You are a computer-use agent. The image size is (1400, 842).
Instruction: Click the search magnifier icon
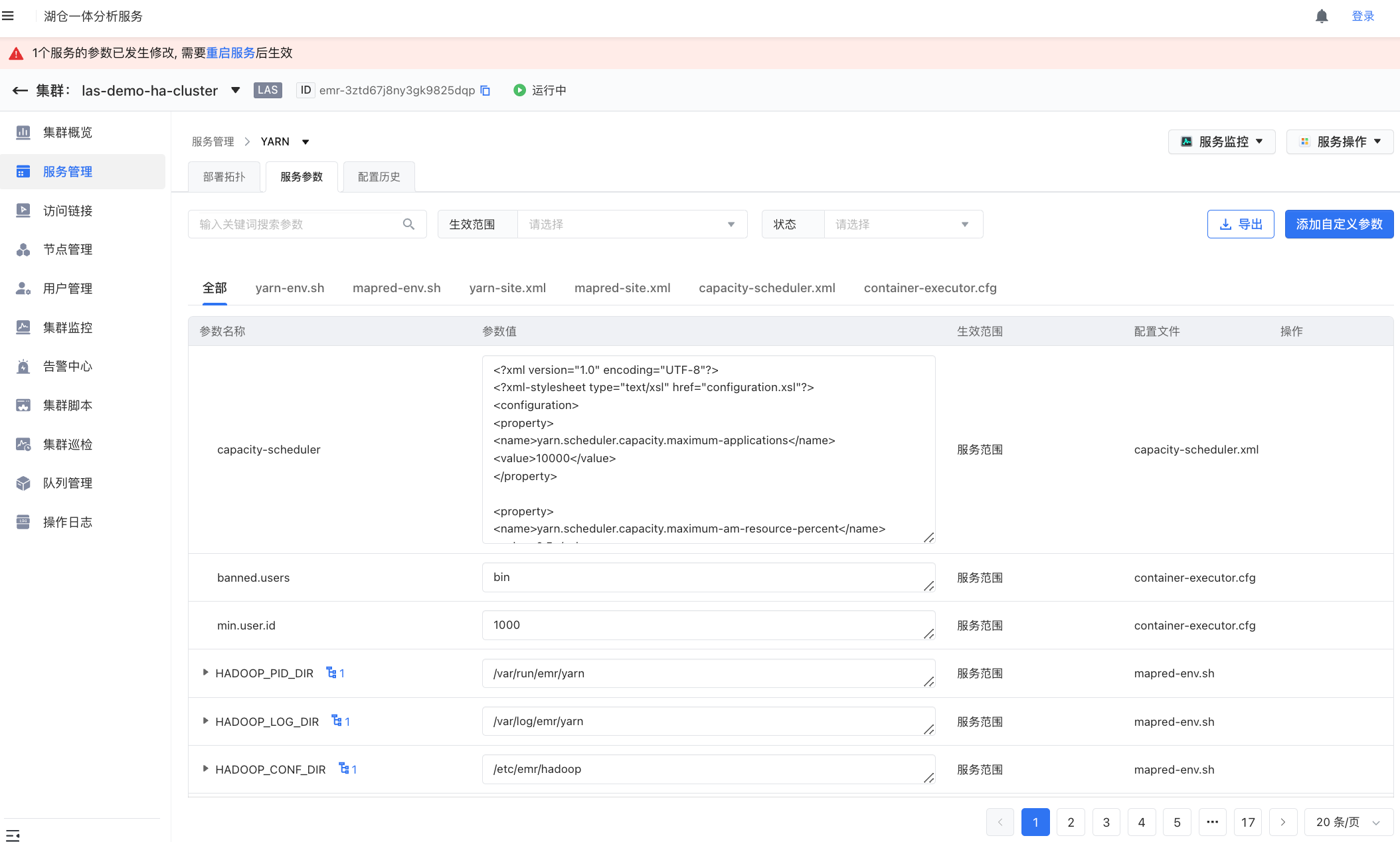pos(408,224)
